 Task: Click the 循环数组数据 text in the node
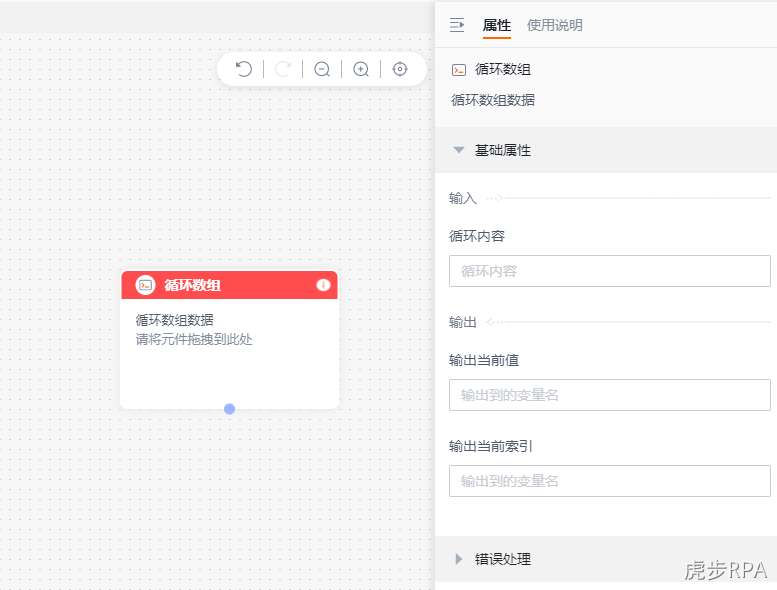(x=174, y=320)
